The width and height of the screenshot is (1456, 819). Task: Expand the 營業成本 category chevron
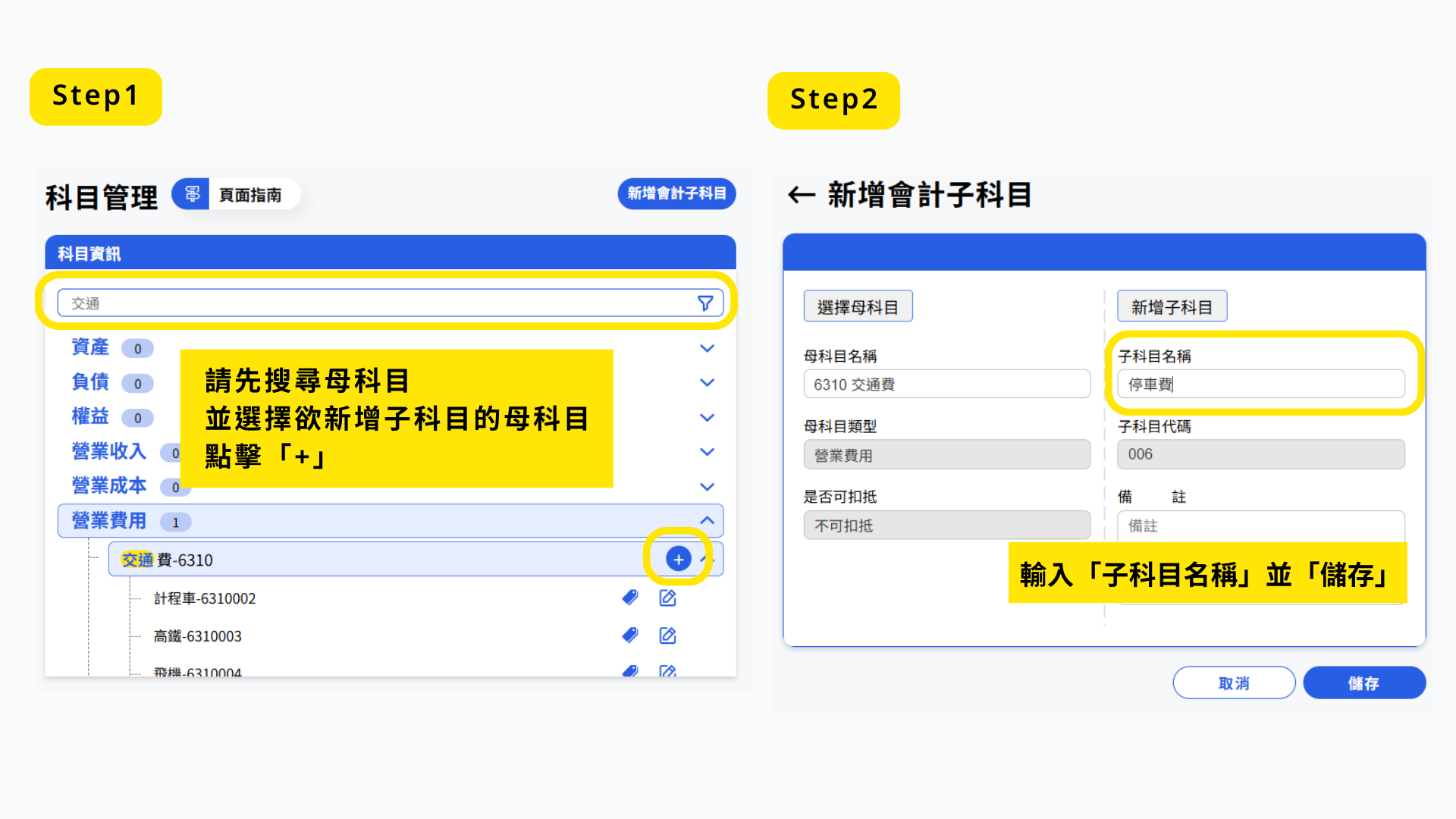click(707, 486)
